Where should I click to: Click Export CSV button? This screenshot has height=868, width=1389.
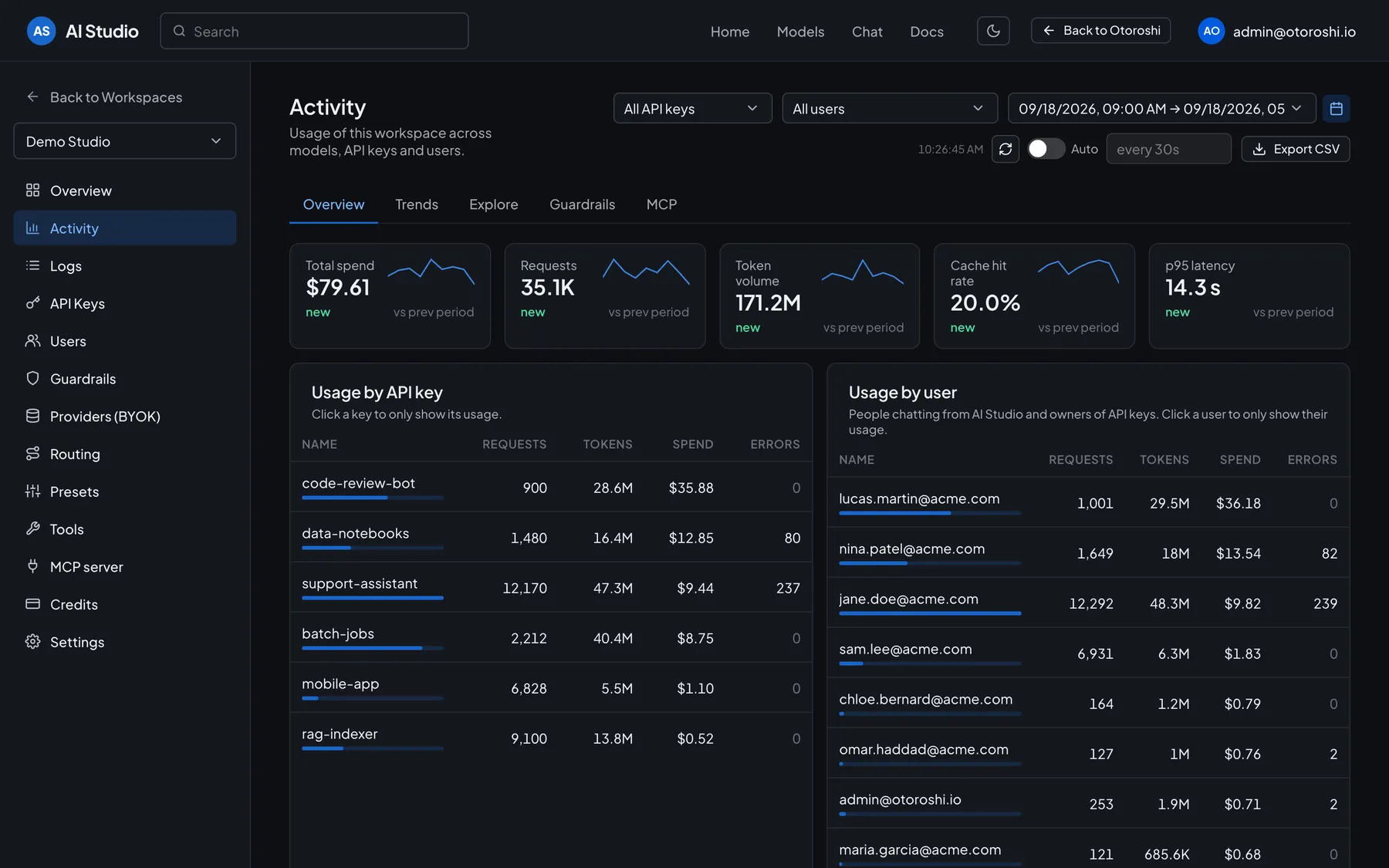pyautogui.click(x=1296, y=149)
